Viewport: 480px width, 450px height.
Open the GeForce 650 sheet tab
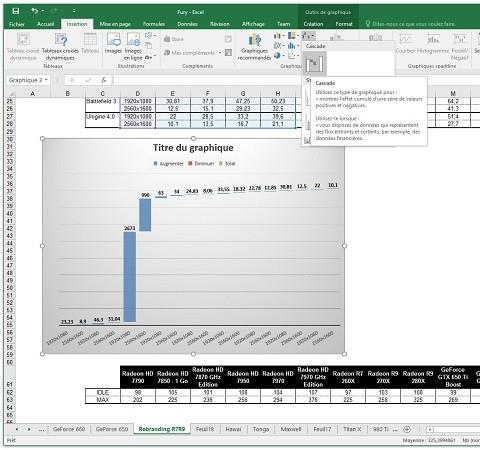[112, 429]
